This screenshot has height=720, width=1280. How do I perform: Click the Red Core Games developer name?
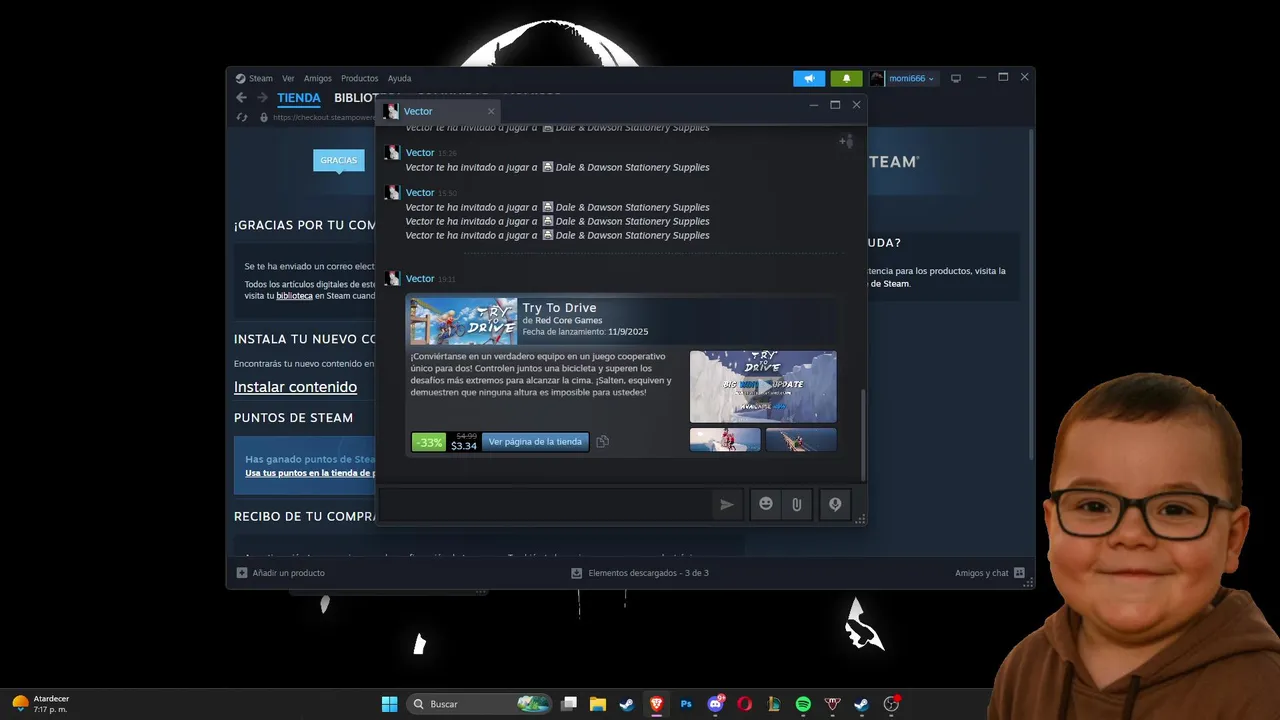[568, 320]
